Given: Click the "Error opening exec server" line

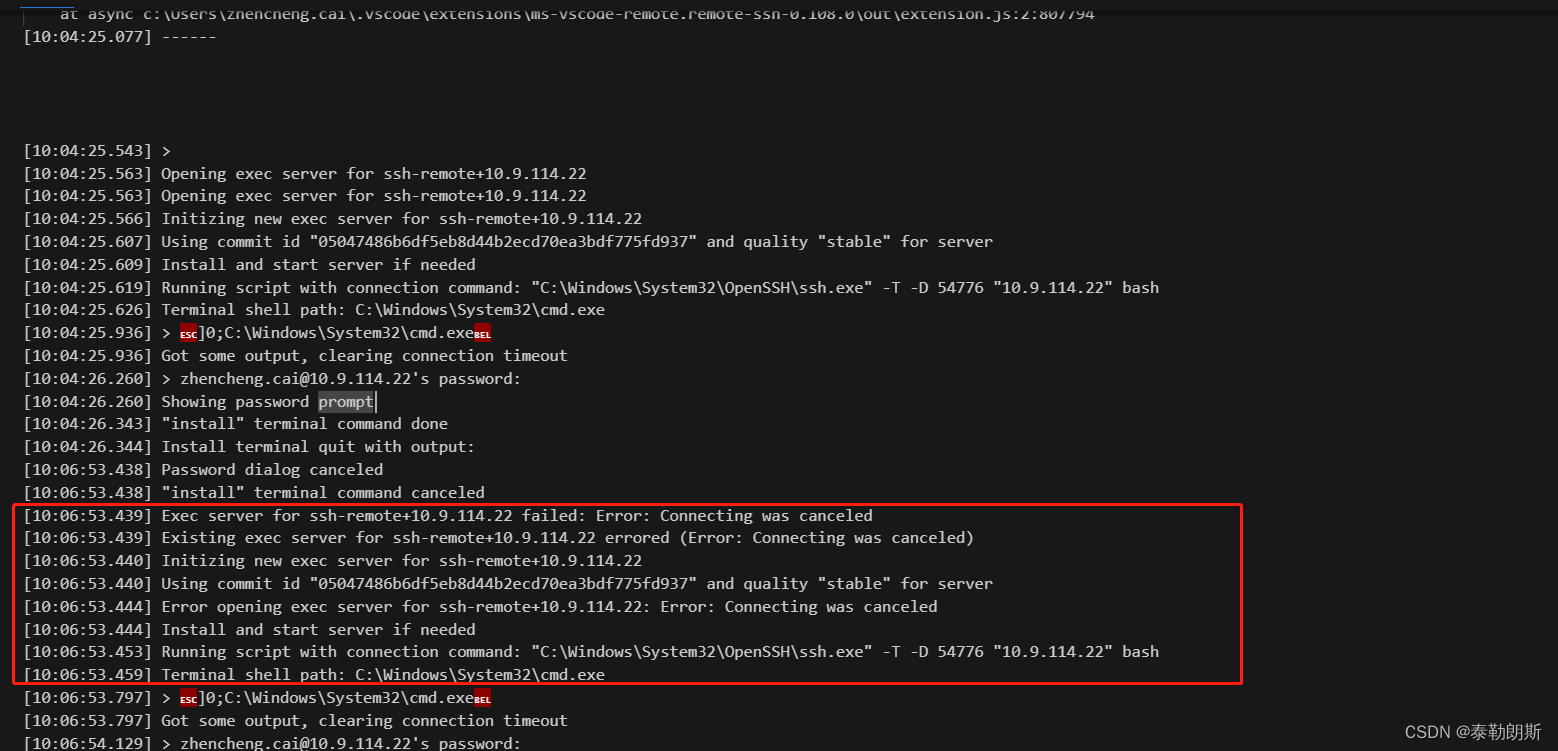Looking at the screenshot, I should coord(549,607).
